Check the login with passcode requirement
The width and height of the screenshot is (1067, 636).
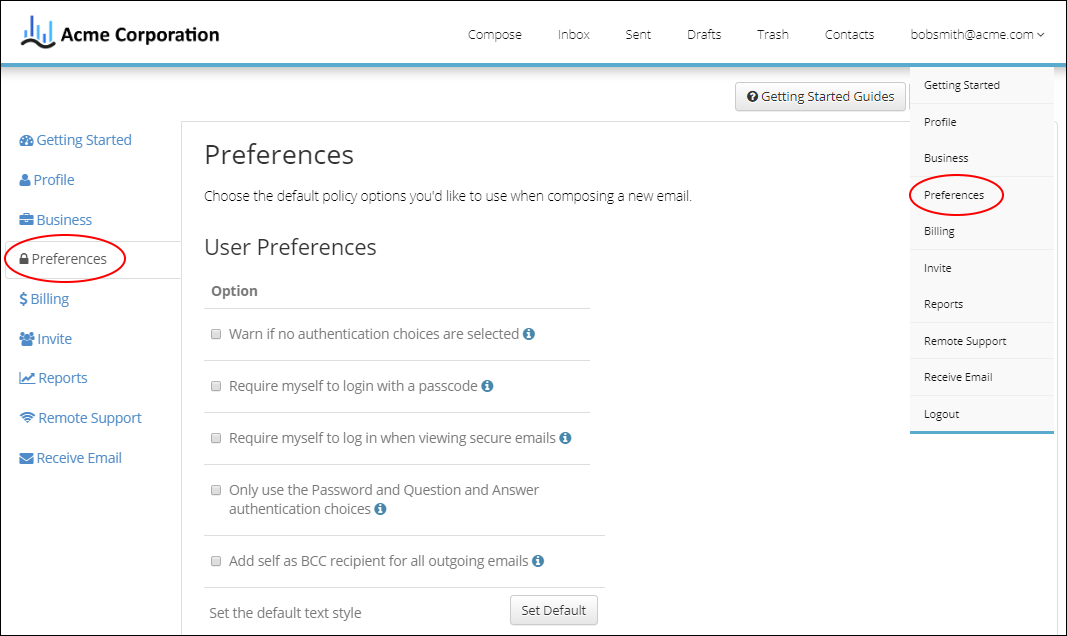(x=216, y=385)
